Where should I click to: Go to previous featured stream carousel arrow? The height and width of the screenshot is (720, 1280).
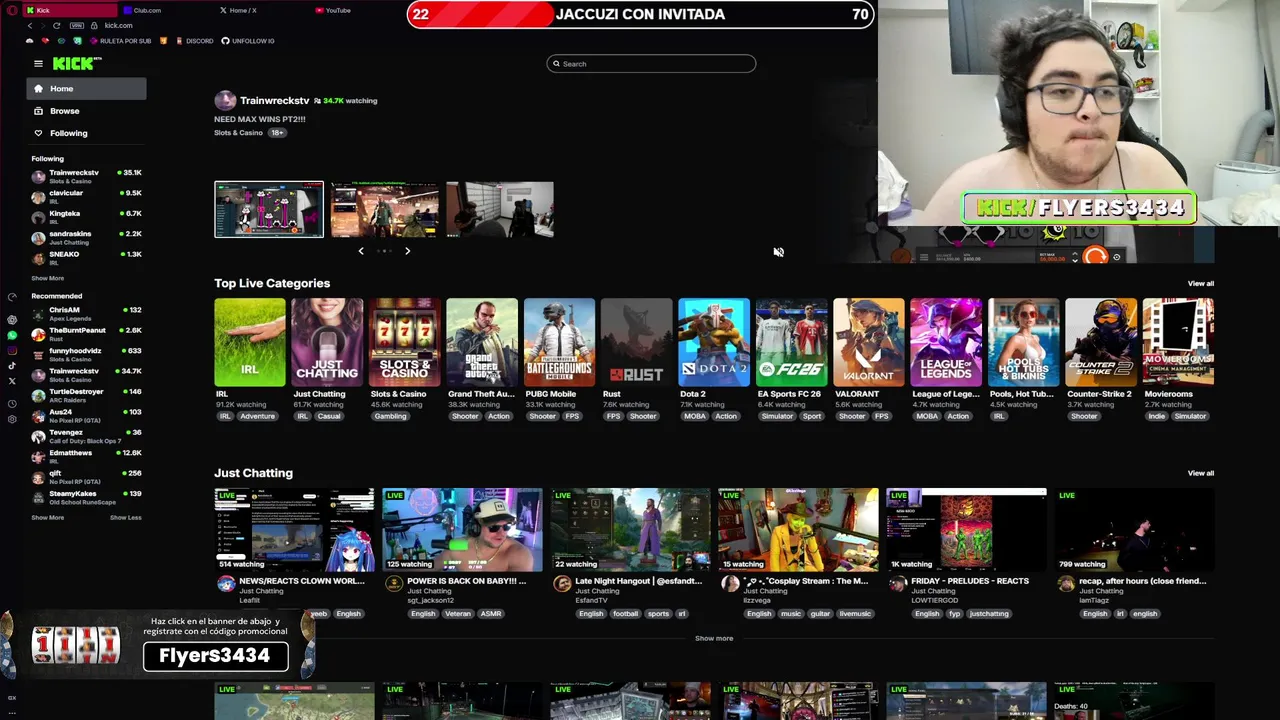[x=361, y=251]
